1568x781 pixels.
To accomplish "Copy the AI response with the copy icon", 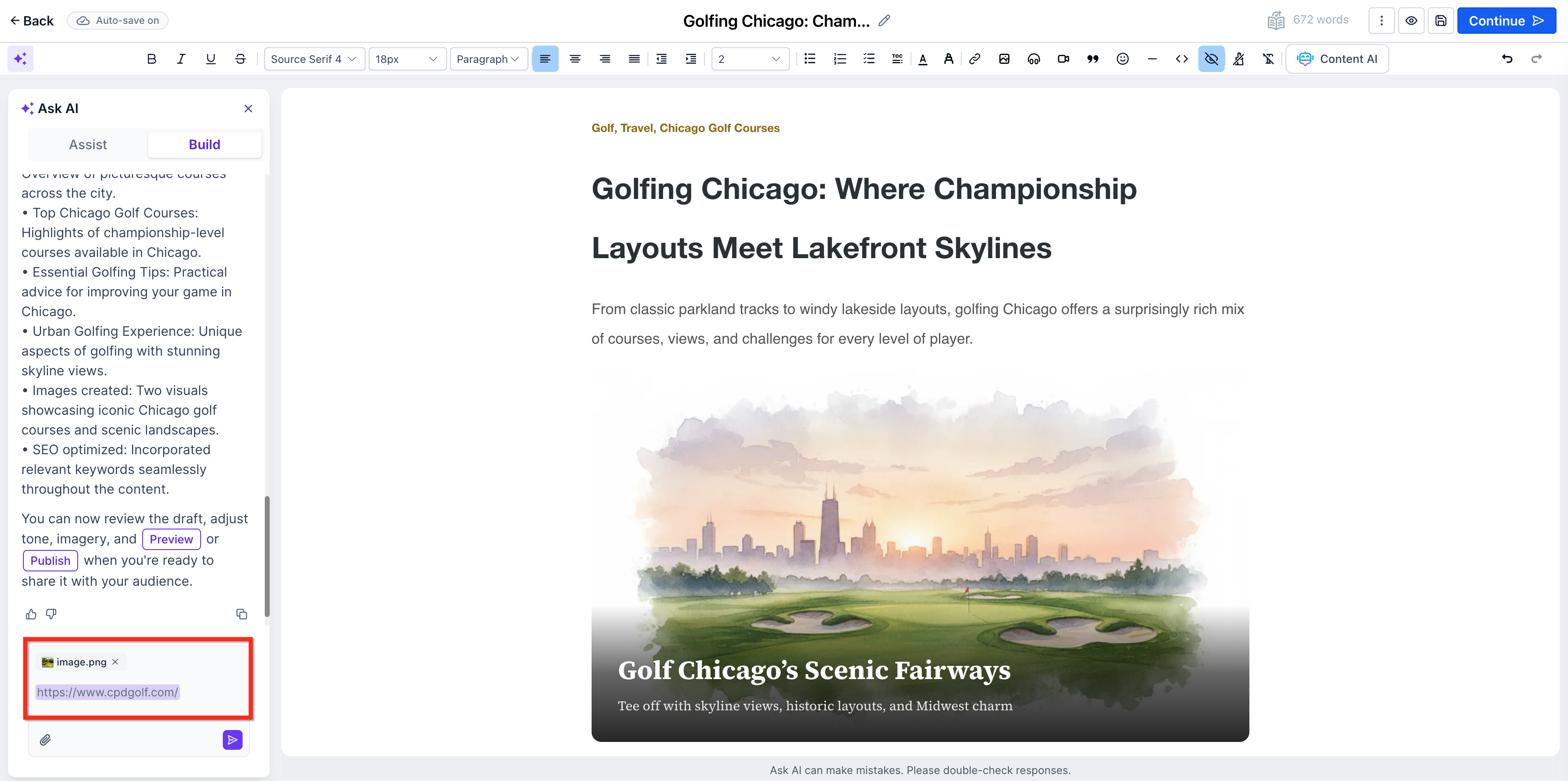I will click(242, 614).
